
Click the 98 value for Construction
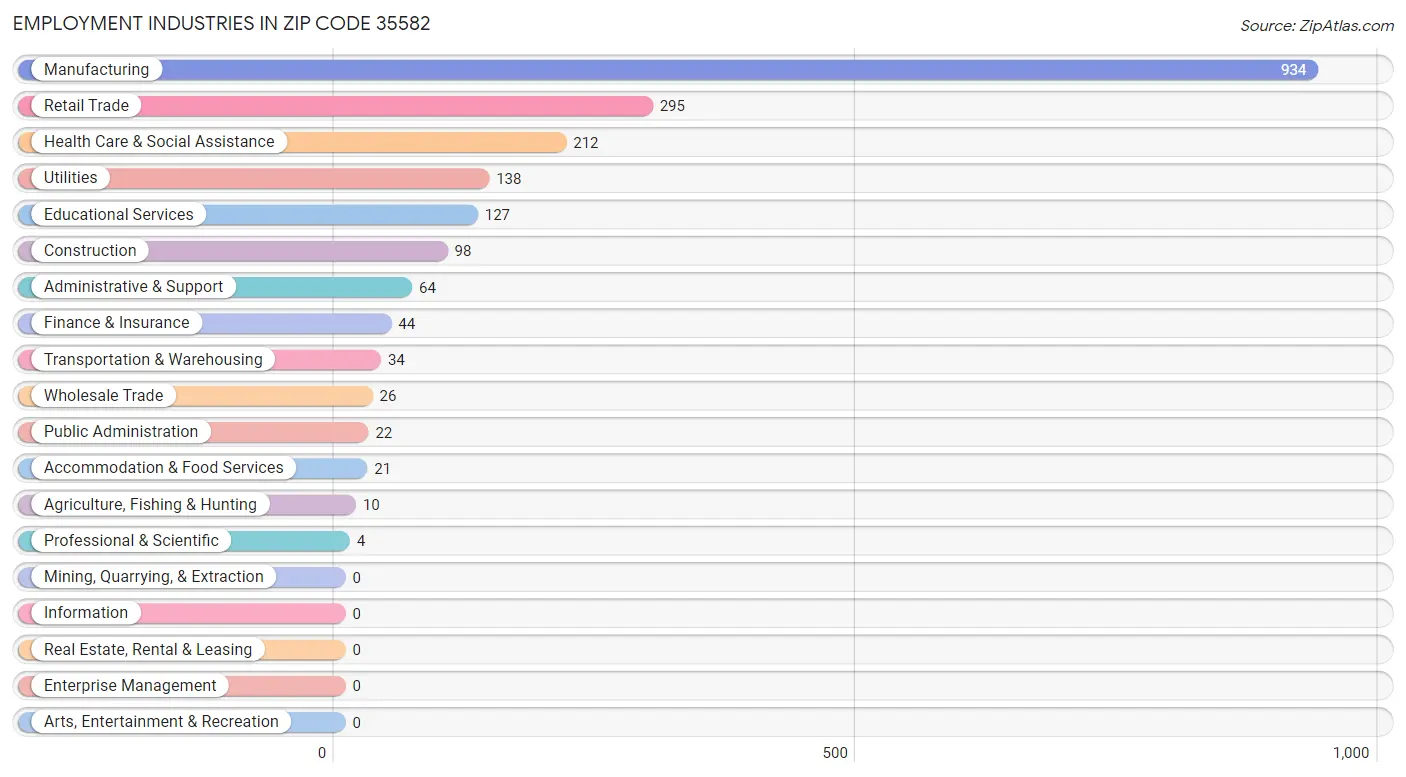tap(463, 251)
